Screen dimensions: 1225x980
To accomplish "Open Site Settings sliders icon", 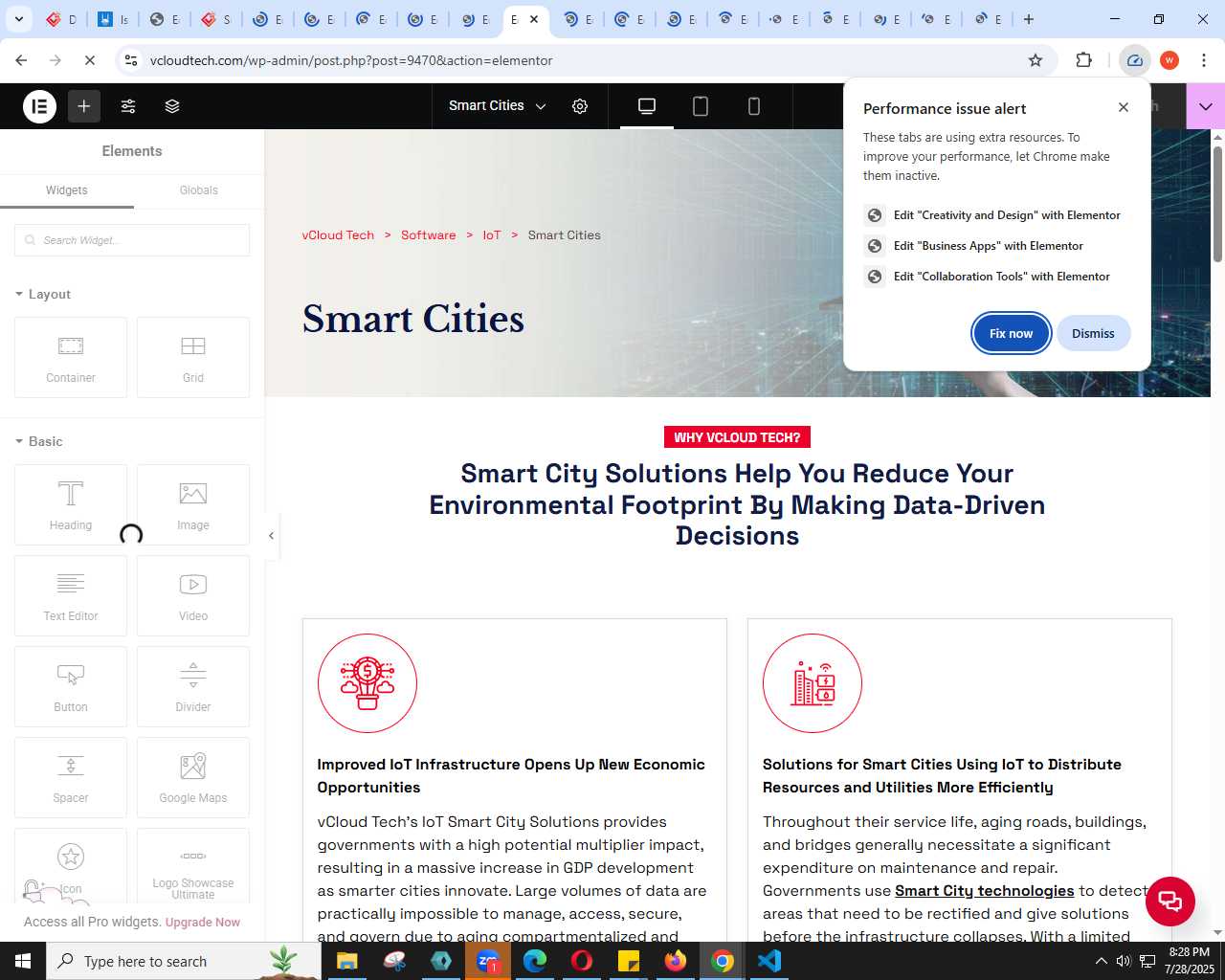I will click(128, 106).
